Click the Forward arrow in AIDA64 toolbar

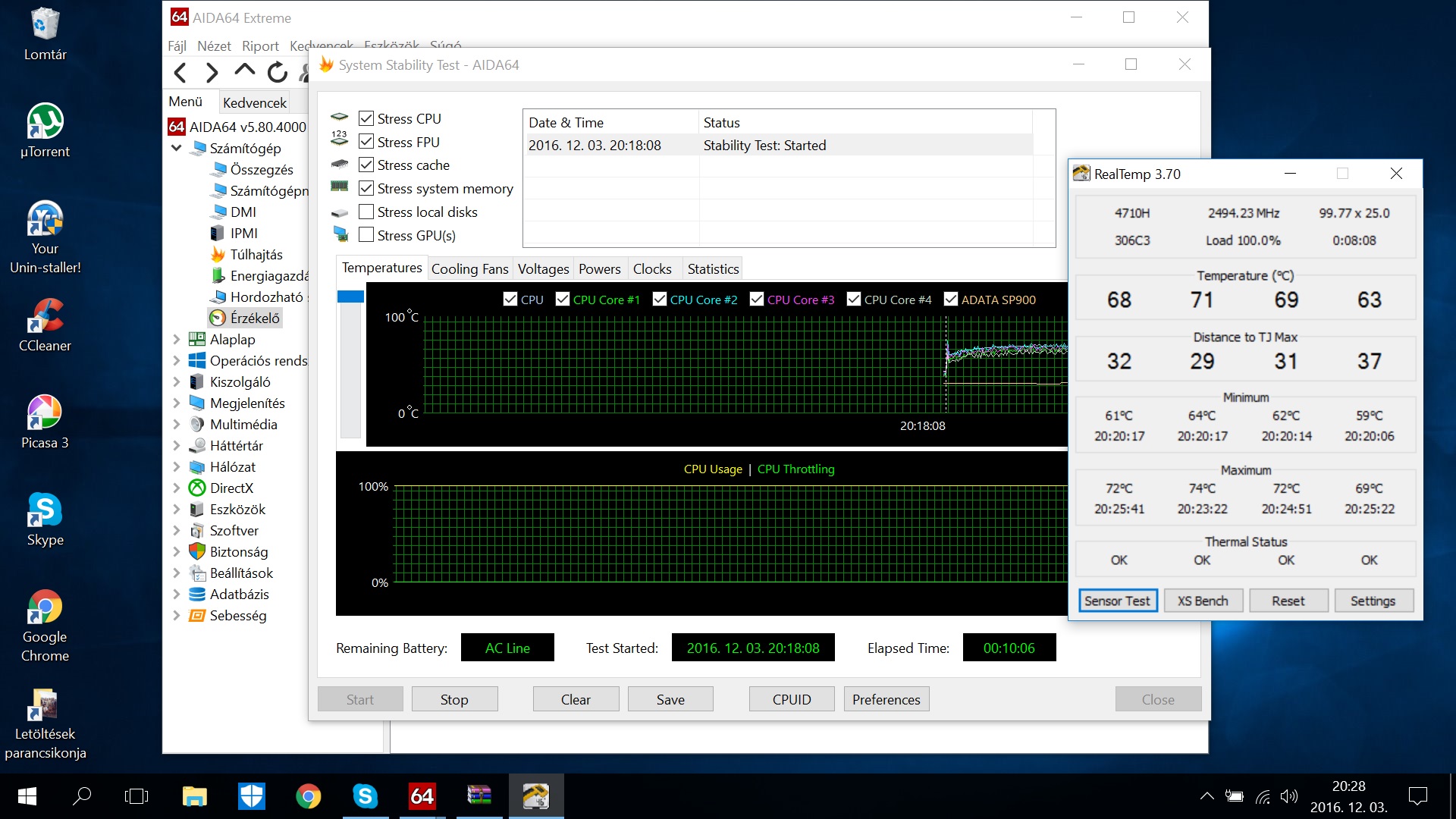point(212,73)
